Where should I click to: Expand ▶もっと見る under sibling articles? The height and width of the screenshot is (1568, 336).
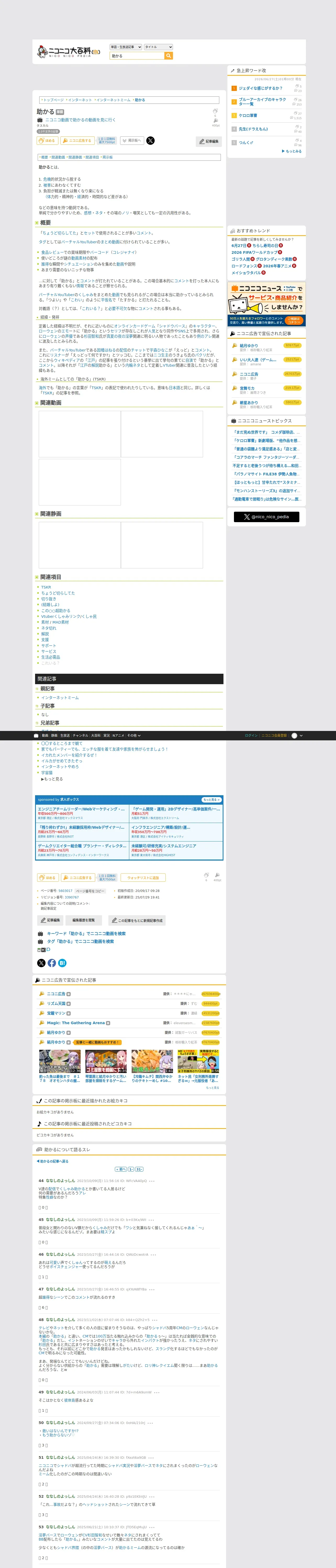(x=52, y=779)
